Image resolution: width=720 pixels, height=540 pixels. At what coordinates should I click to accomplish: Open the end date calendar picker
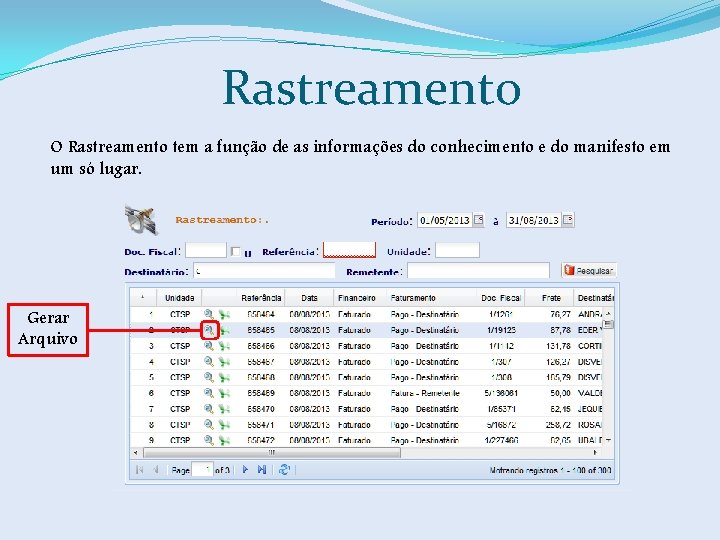tap(568, 219)
